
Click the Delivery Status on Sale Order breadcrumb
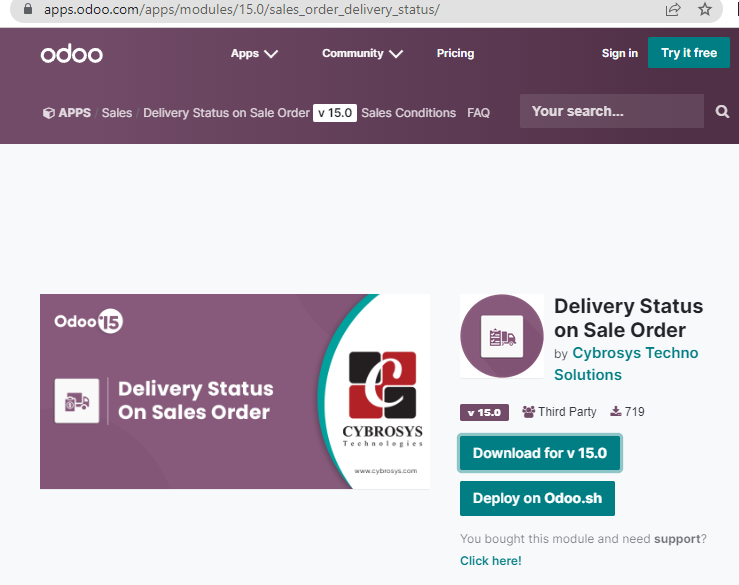point(226,113)
